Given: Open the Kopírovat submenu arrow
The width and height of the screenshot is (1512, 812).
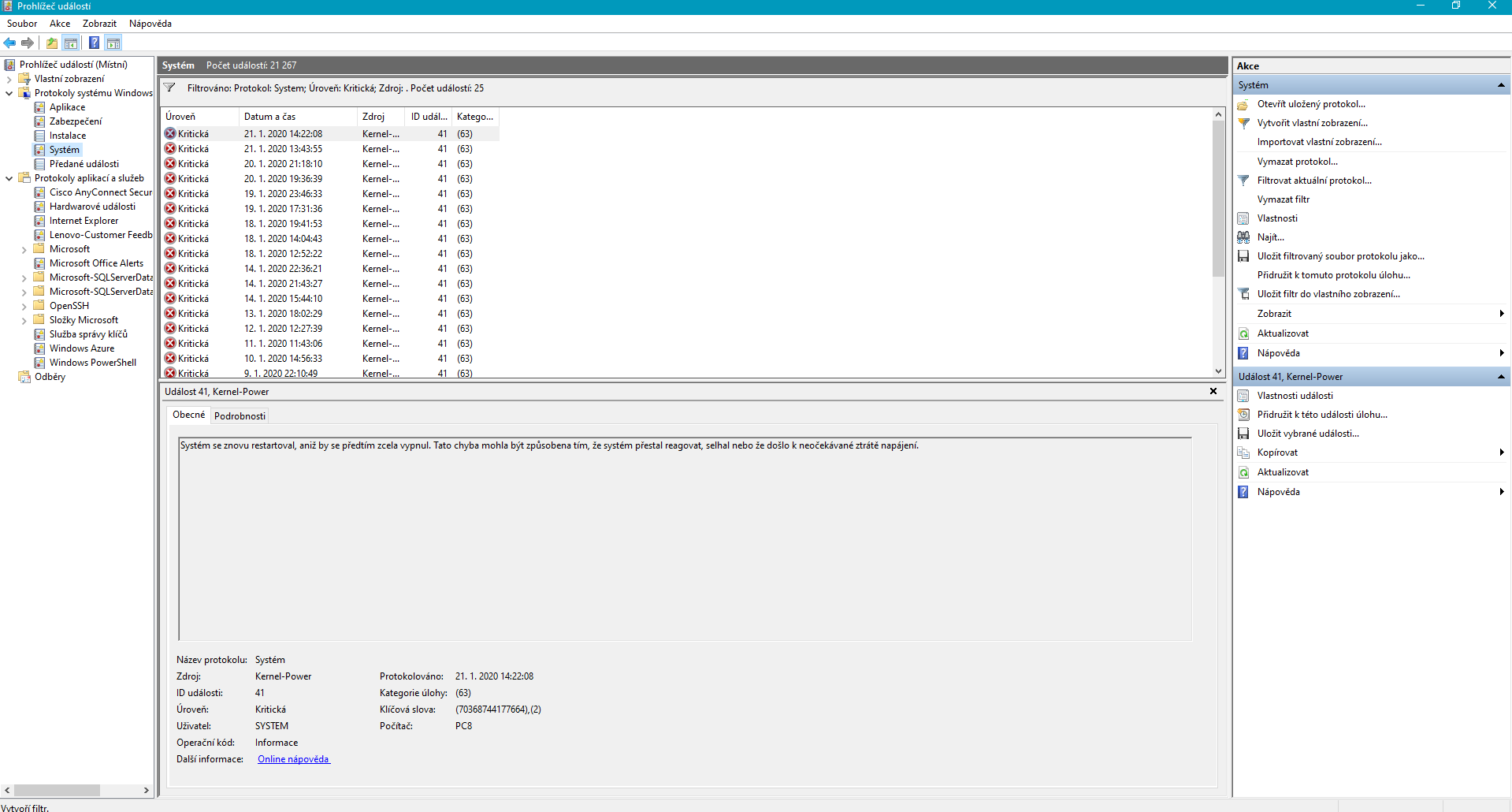Looking at the screenshot, I should tap(1502, 453).
